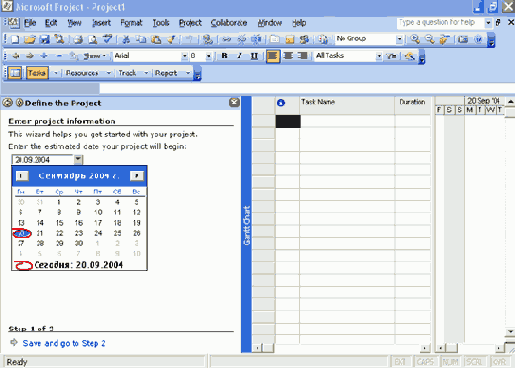The width and height of the screenshot is (515, 368).
Task: Toggle Italic formatting button
Action: click(239, 56)
